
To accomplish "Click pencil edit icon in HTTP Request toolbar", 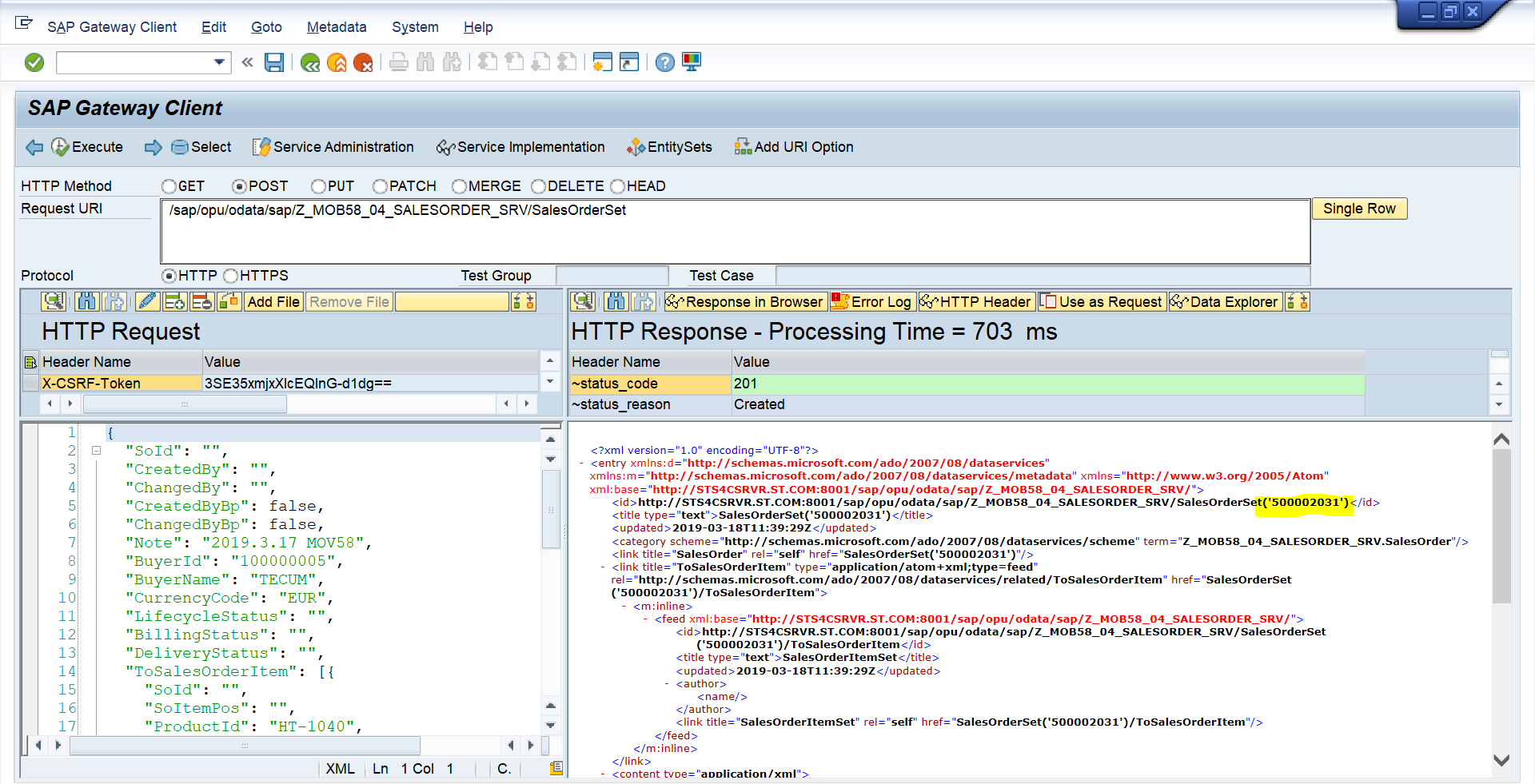I will tap(147, 301).
